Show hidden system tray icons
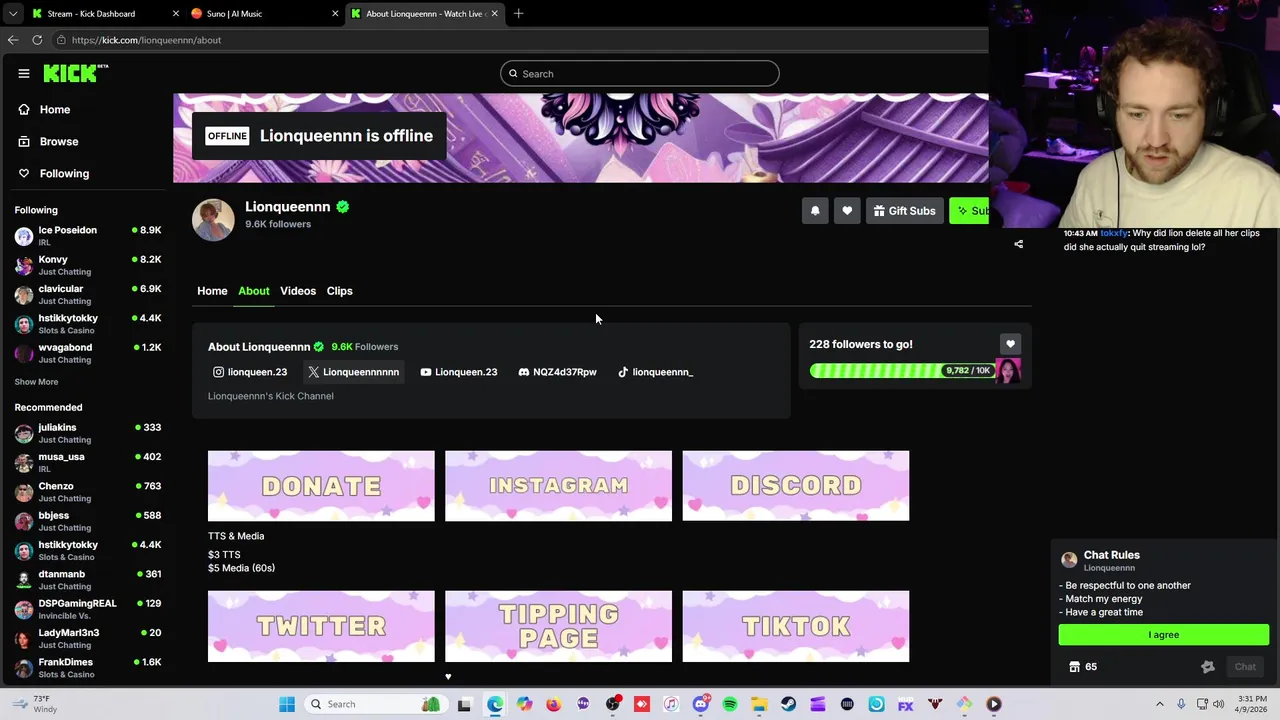Image resolution: width=1280 pixels, height=720 pixels. pyautogui.click(x=1160, y=704)
